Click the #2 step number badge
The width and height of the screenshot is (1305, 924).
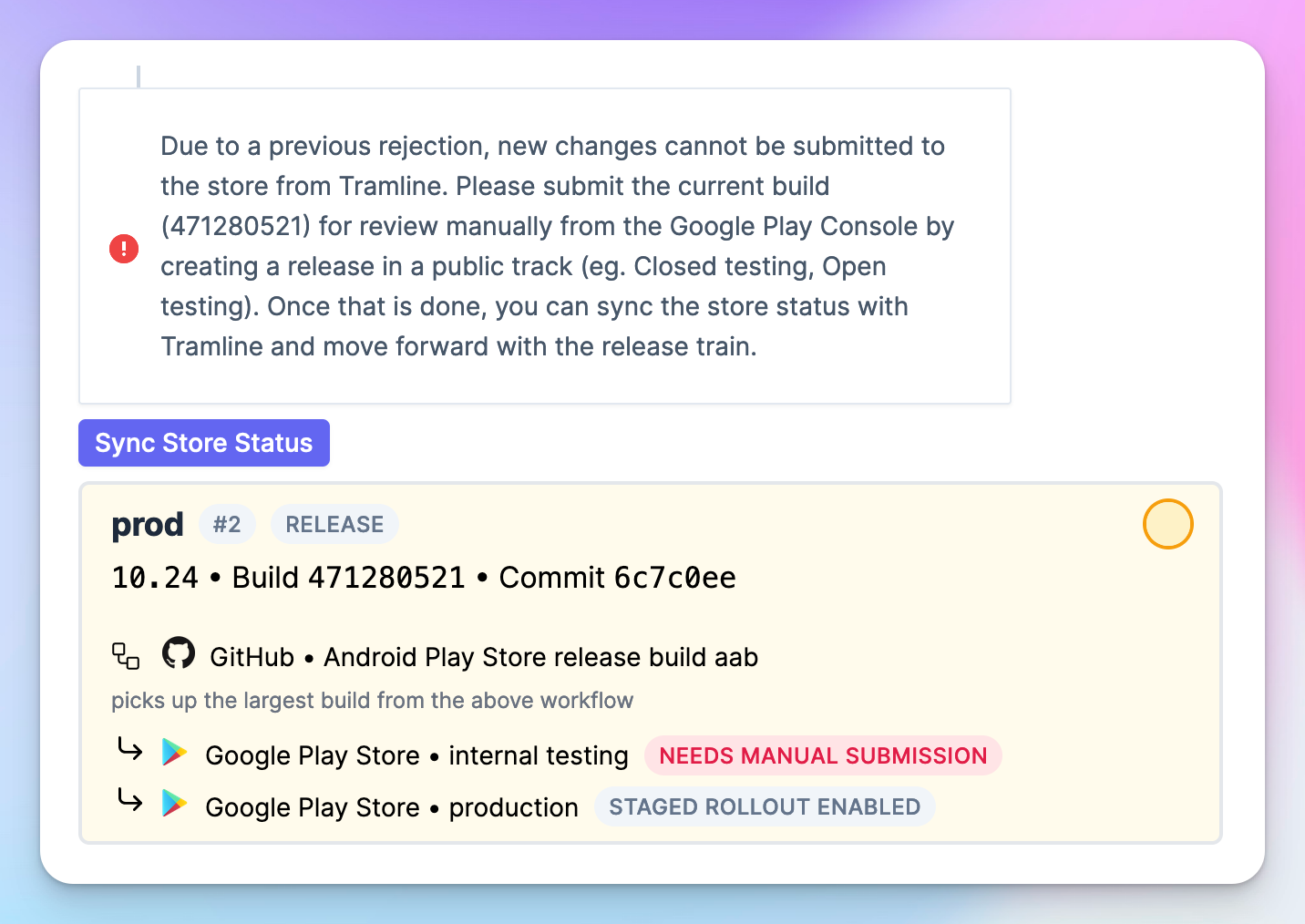(227, 524)
